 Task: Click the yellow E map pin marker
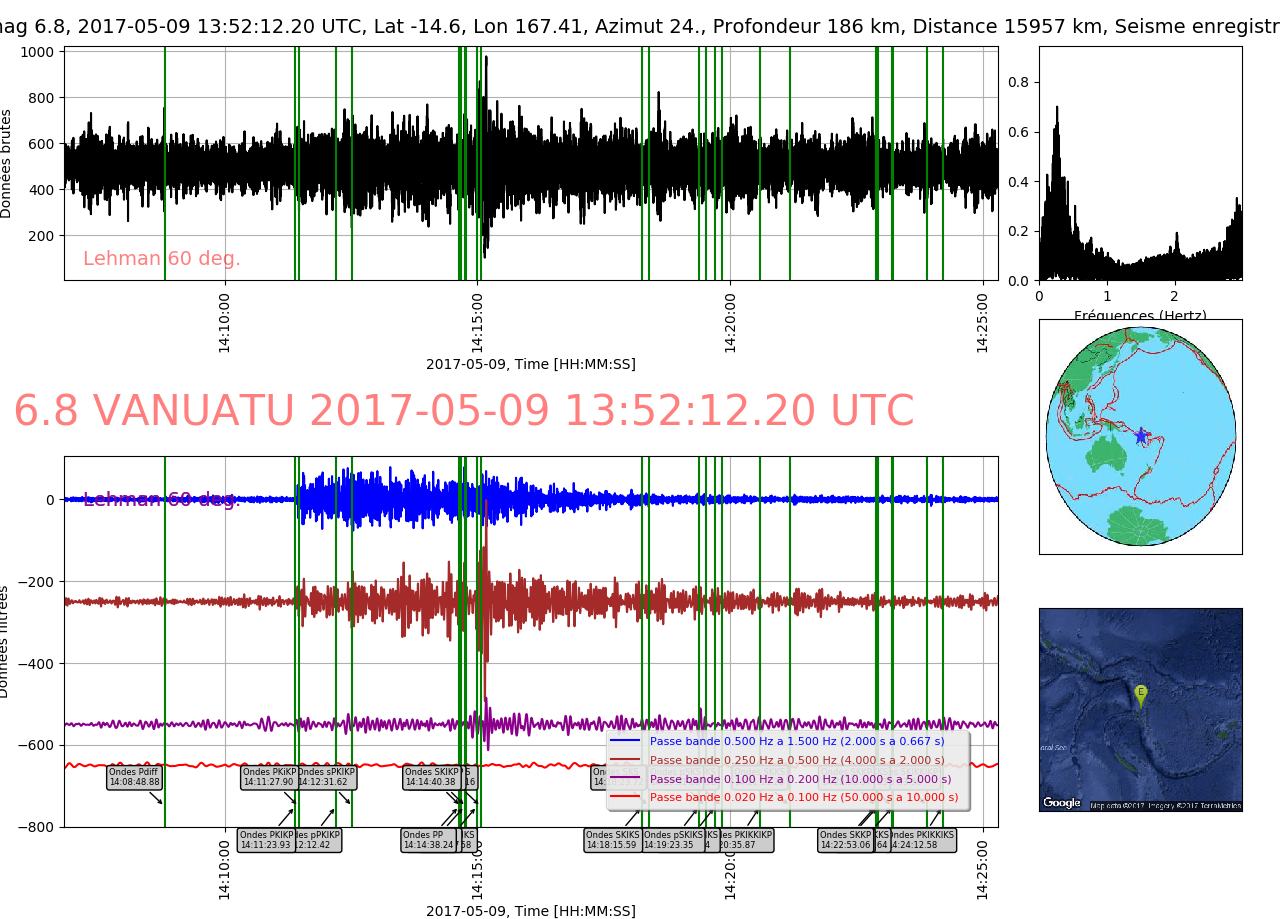(x=1140, y=692)
